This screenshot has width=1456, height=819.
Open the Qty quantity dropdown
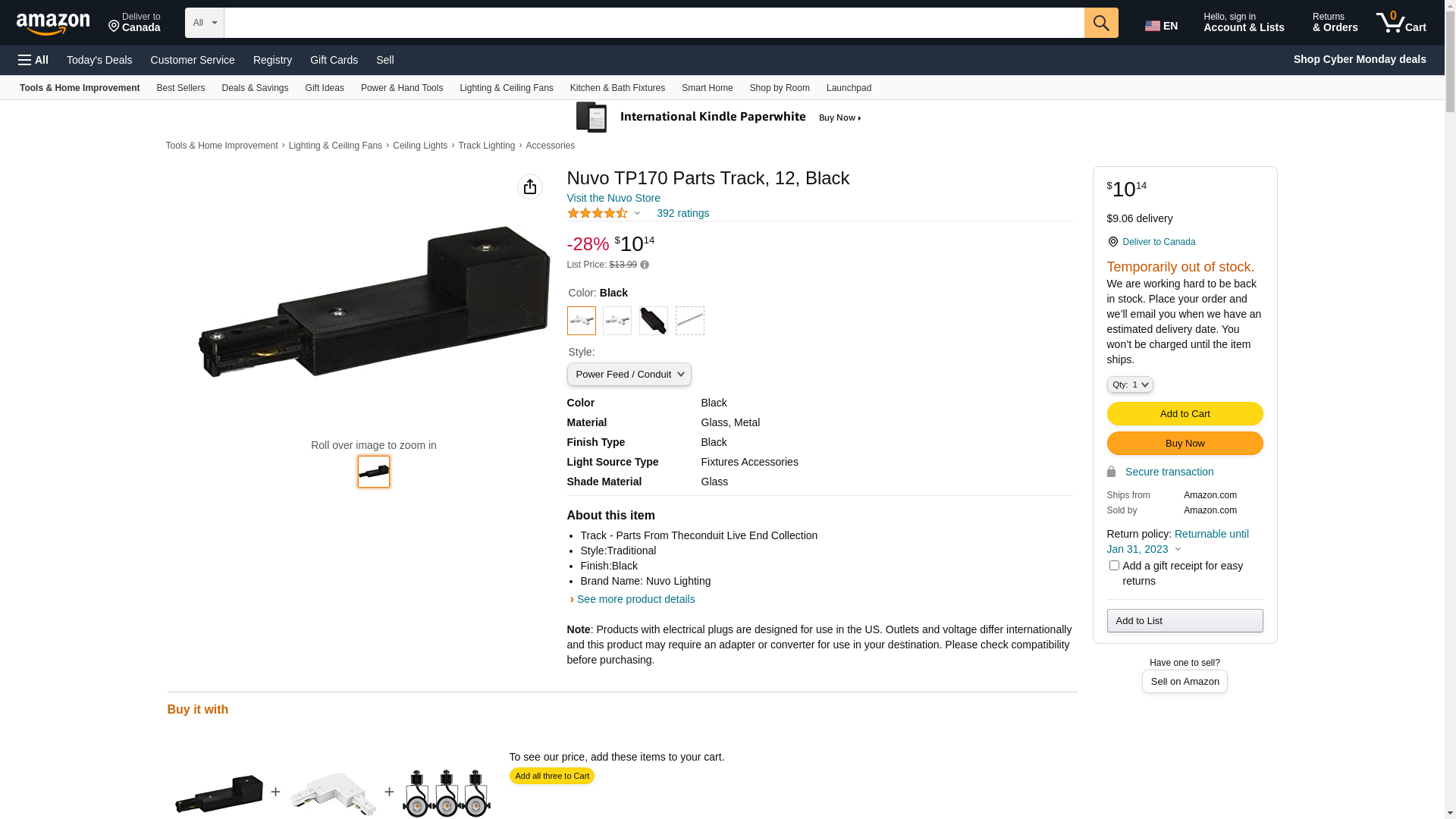tap(1130, 384)
